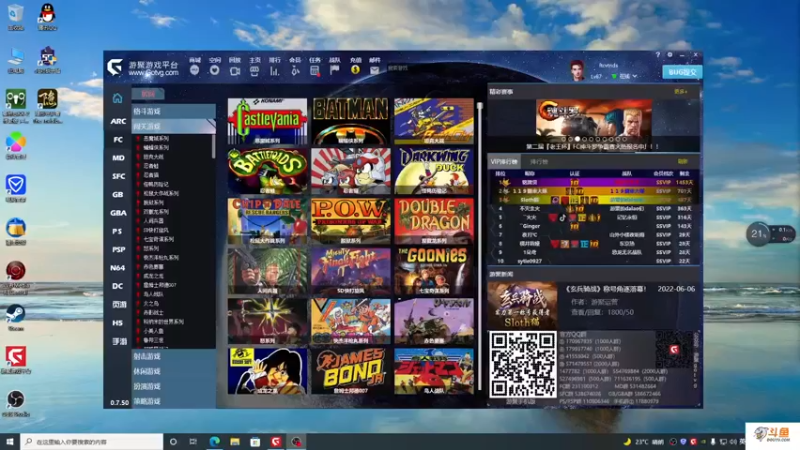Select the MD platform tab

pos(118,158)
